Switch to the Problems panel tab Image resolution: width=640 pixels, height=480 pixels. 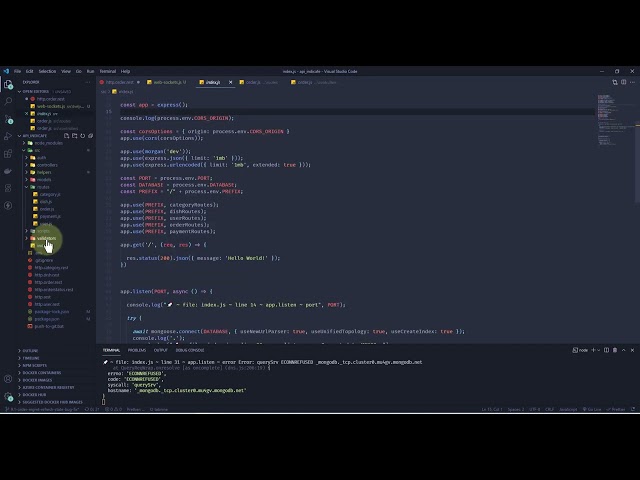(137, 350)
